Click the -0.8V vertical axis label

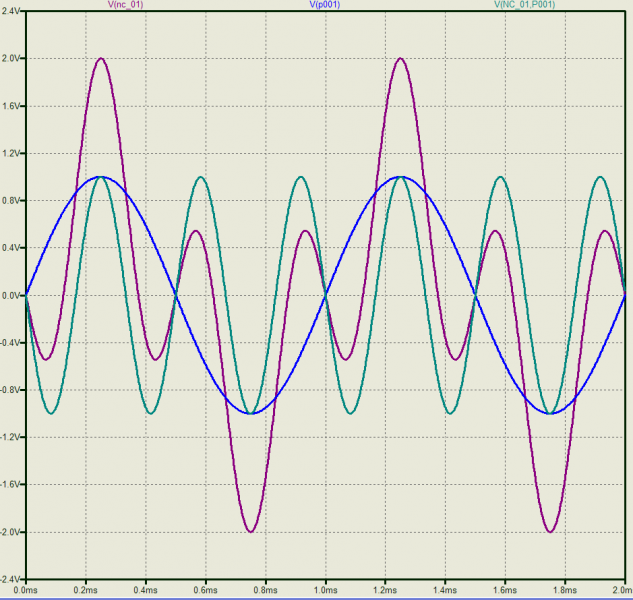(x=11, y=390)
